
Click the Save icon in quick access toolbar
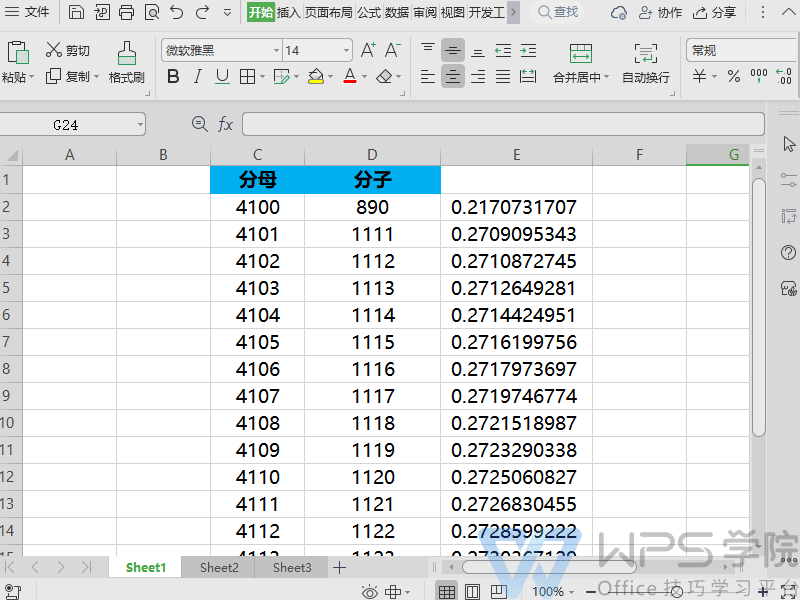click(76, 12)
